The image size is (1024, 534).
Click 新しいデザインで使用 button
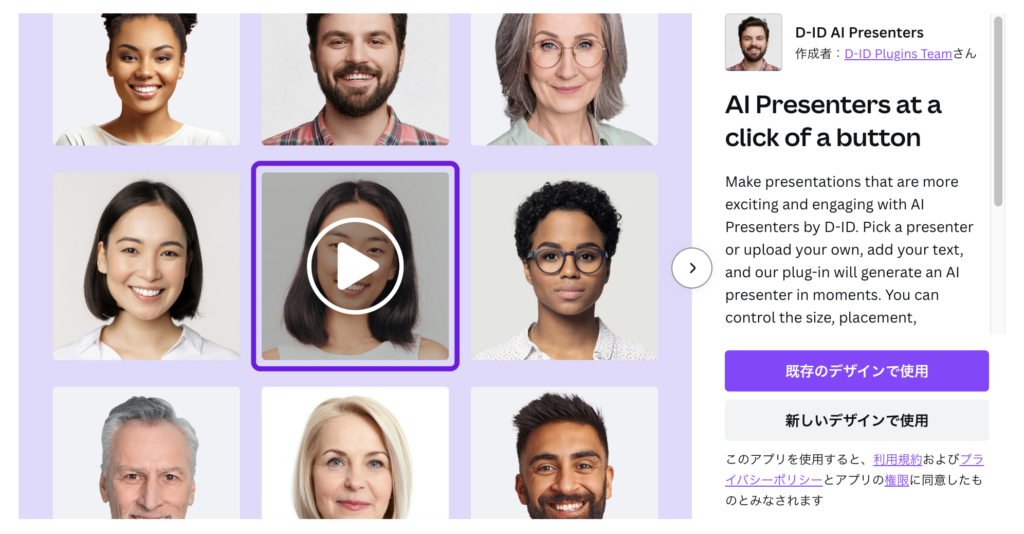[856, 420]
